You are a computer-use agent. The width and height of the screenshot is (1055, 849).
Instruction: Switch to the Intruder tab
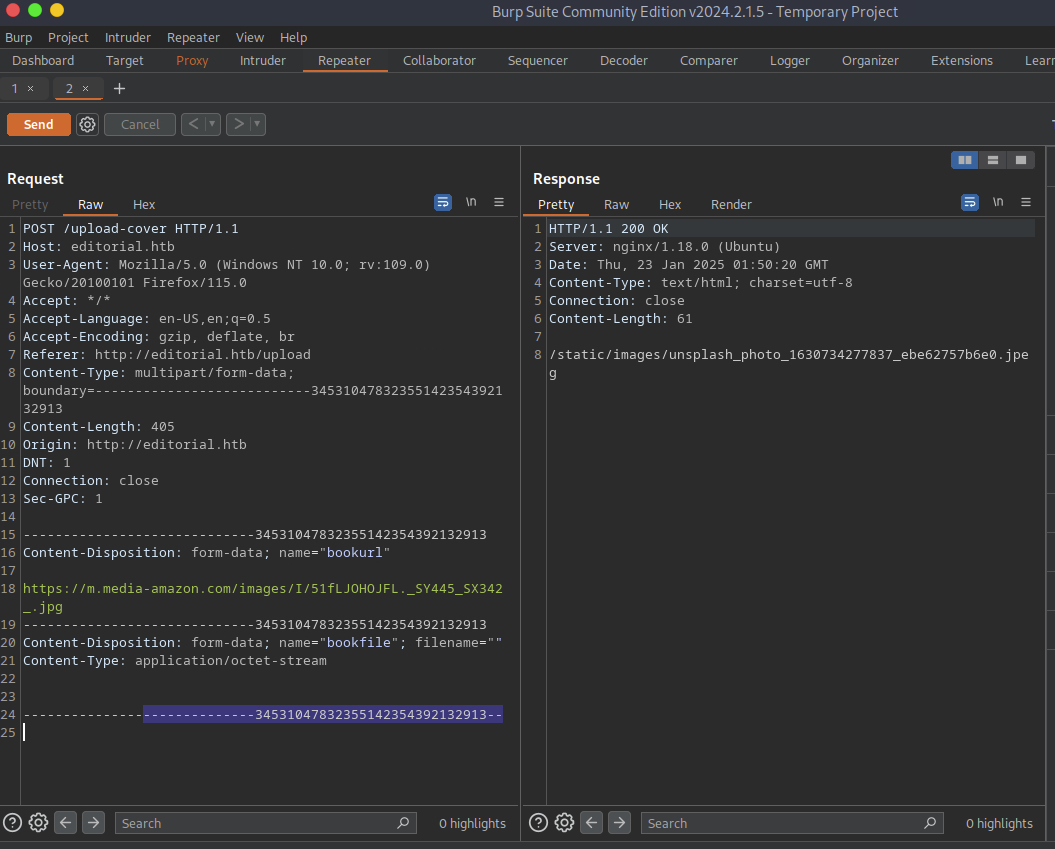pos(262,61)
